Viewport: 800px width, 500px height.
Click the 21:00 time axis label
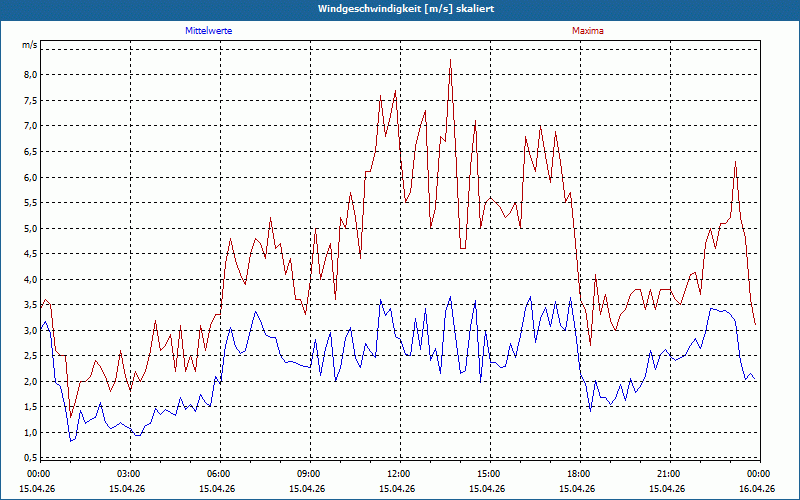[668, 474]
